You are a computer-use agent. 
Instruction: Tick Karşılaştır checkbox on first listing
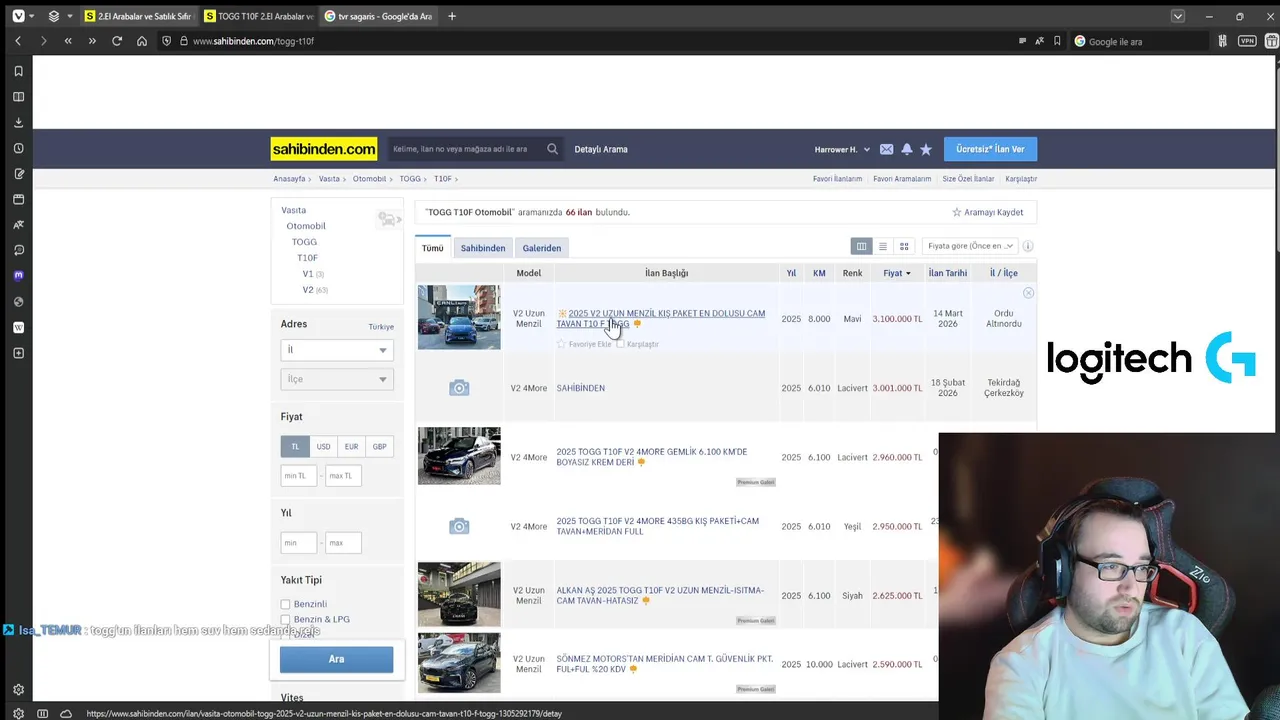pyautogui.click(x=620, y=344)
